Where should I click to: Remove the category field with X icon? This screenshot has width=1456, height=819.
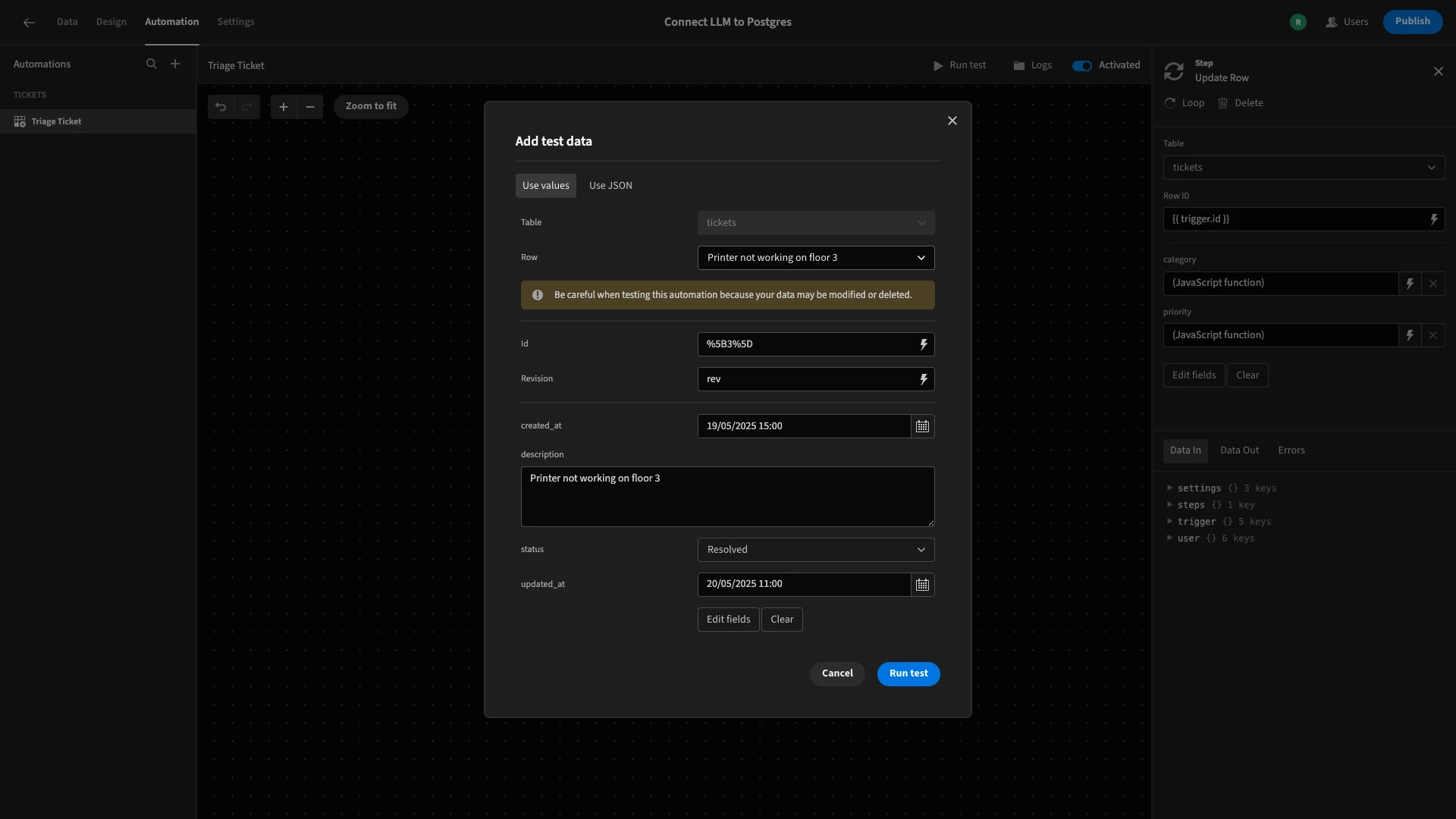1432,284
